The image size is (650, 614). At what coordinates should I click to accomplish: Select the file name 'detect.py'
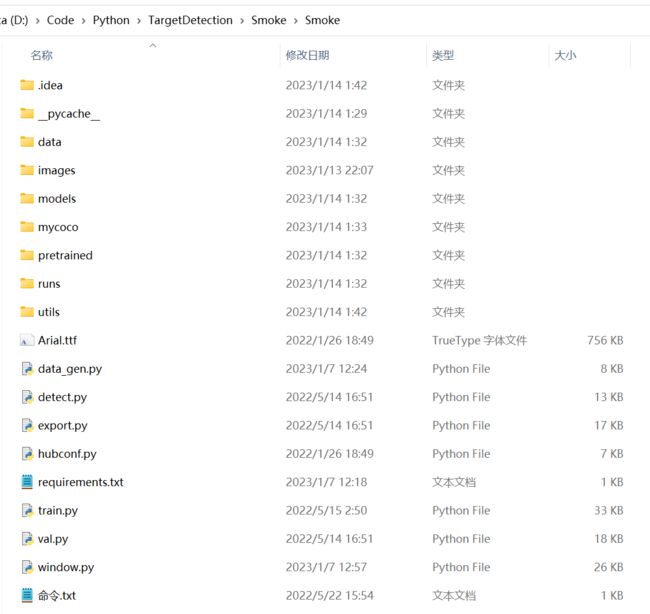coord(62,397)
